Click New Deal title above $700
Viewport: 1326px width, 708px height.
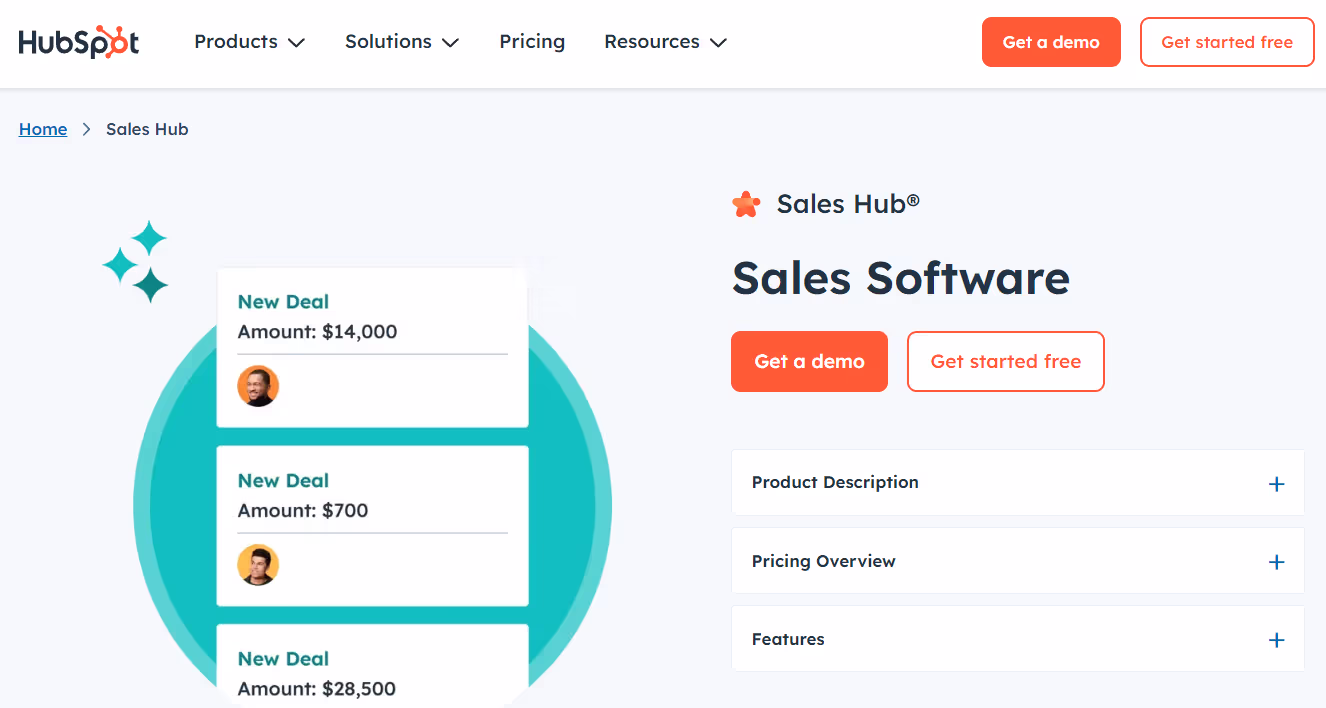pos(283,481)
